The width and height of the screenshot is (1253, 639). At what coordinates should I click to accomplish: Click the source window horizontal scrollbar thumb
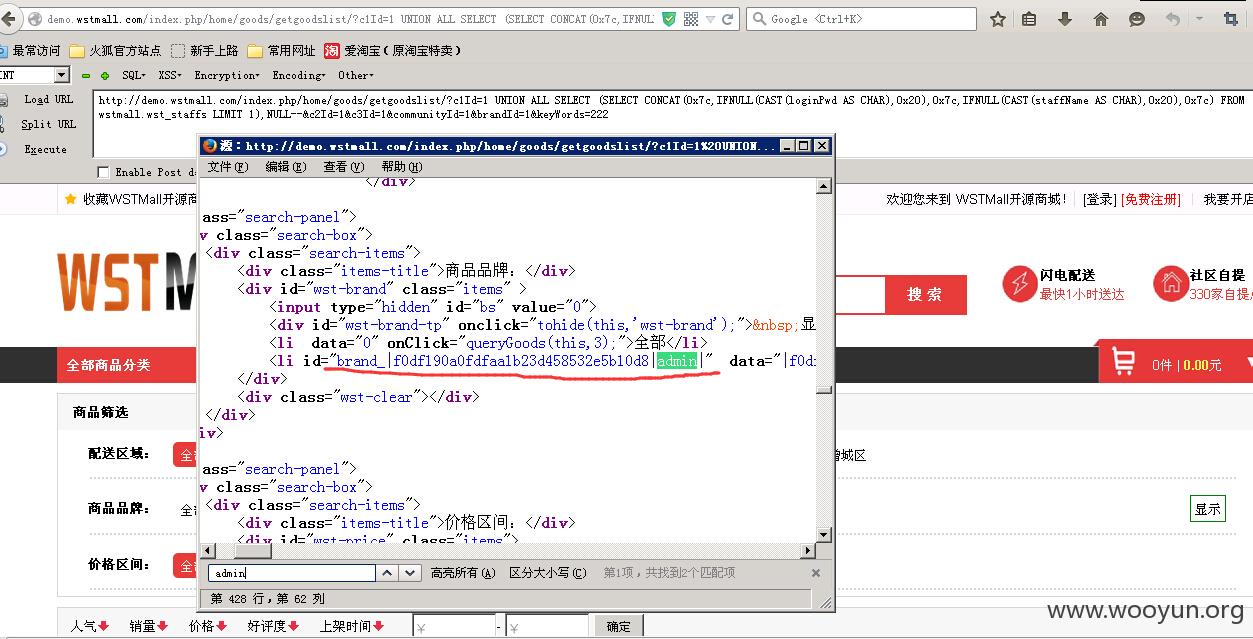tap(252, 551)
